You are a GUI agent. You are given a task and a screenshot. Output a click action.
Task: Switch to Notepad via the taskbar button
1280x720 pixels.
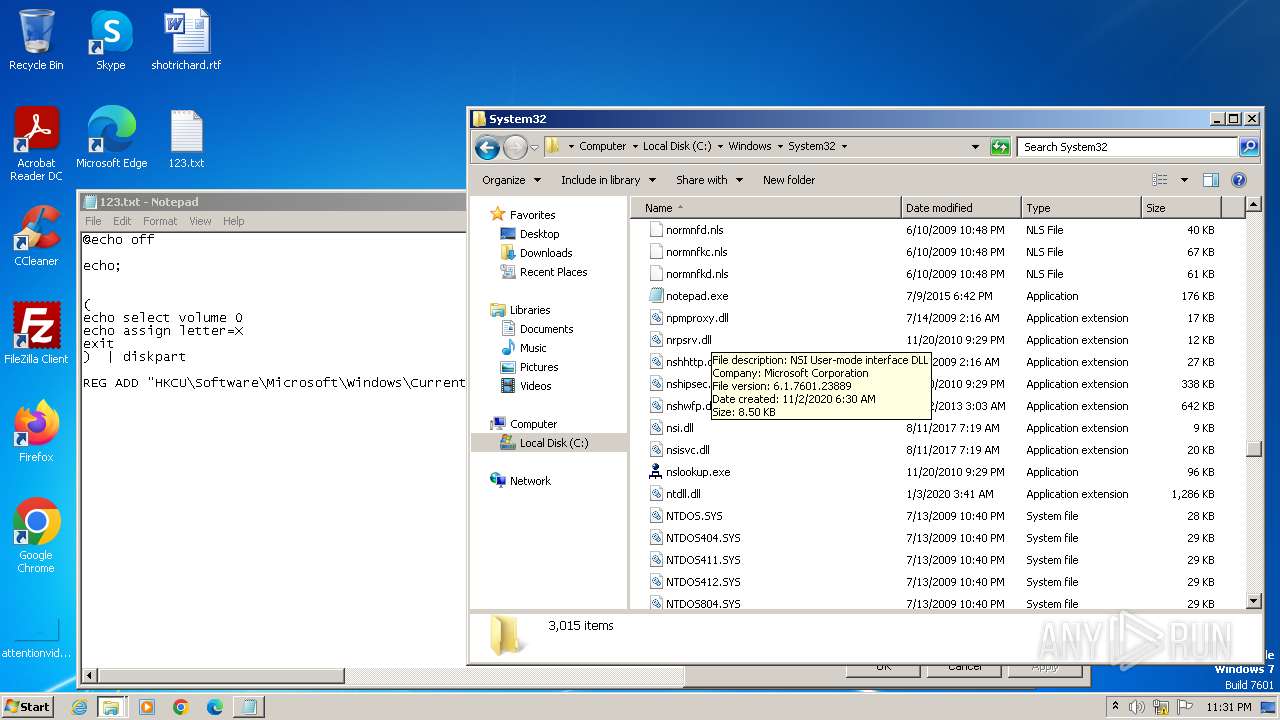click(x=248, y=707)
